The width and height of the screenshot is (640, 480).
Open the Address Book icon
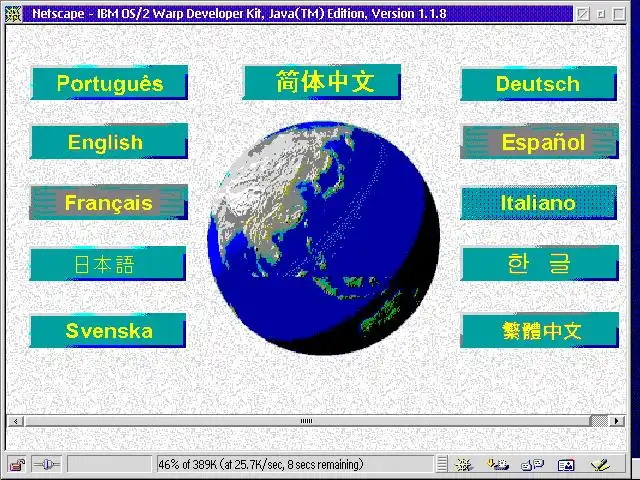(x=566, y=464)
